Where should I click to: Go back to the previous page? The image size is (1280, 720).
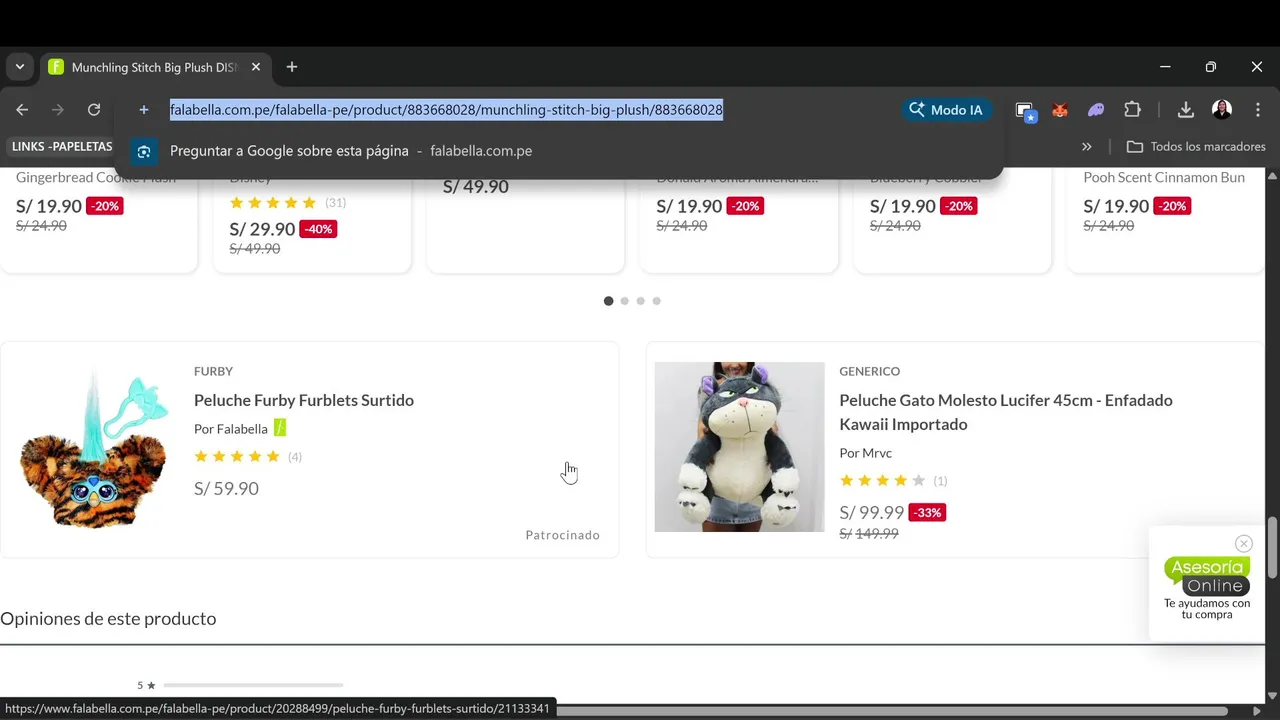pos(22,110)
